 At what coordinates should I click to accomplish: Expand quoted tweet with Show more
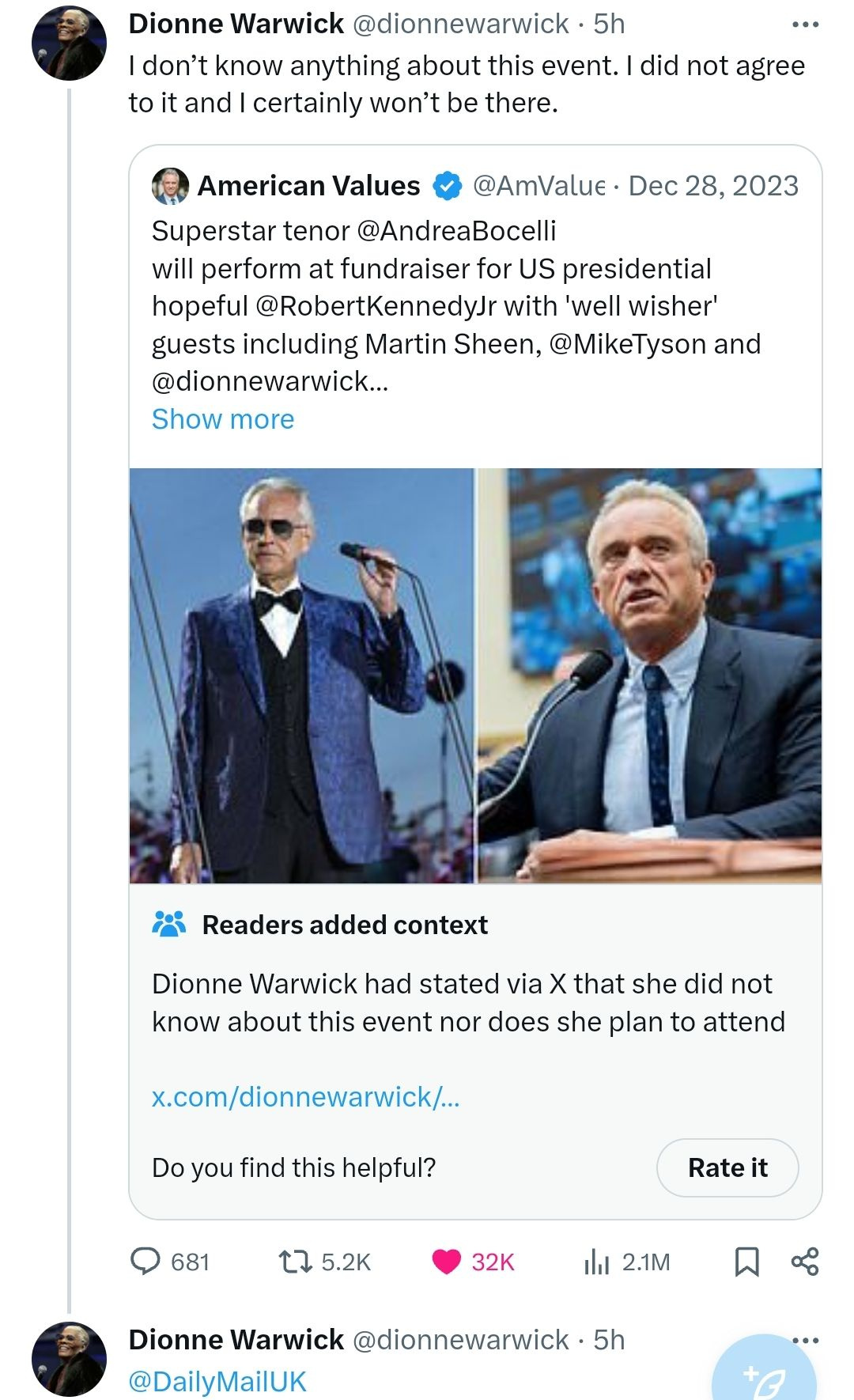click(223, 419)
